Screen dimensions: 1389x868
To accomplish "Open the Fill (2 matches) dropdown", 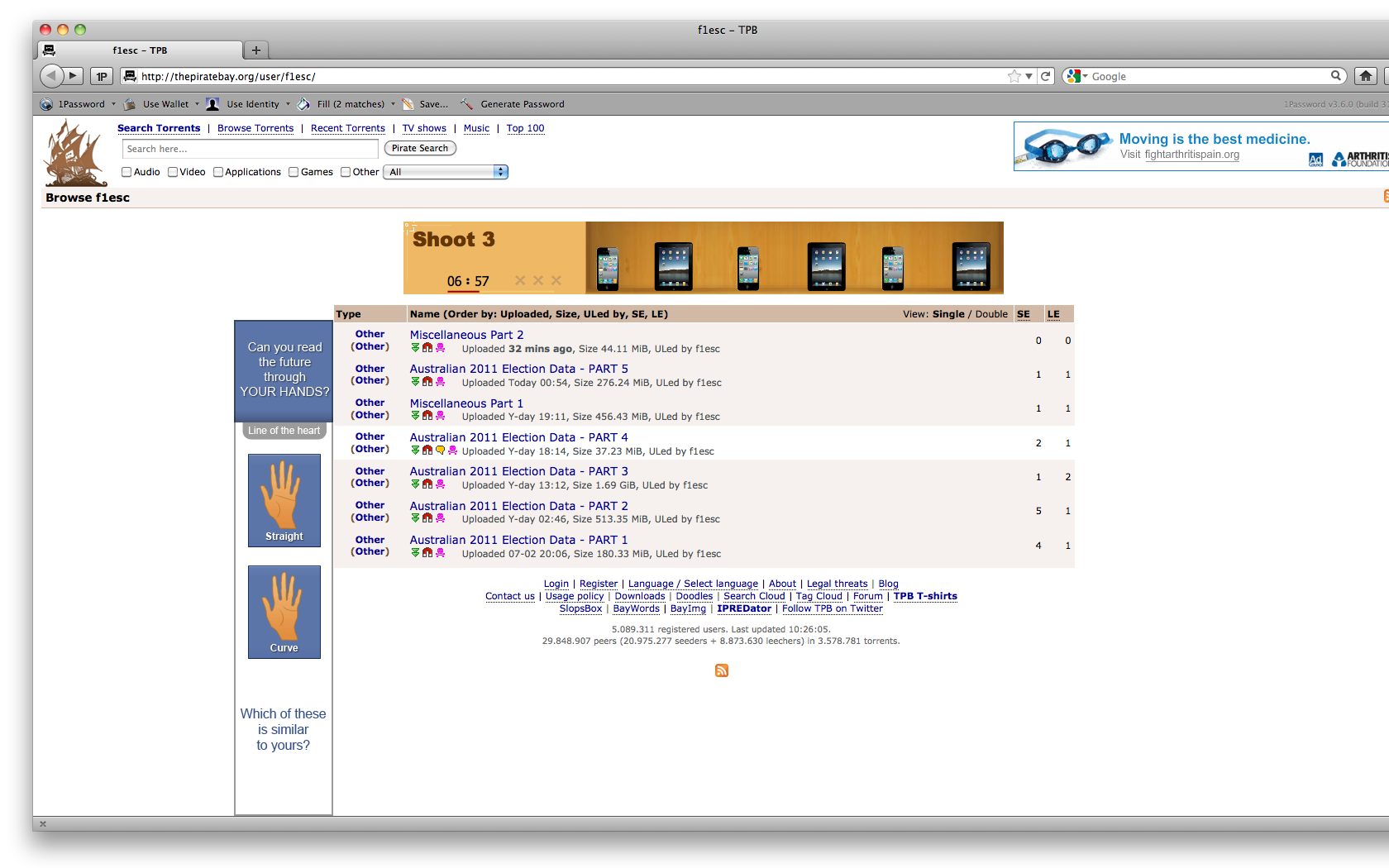I will click(x=393, y=104).
